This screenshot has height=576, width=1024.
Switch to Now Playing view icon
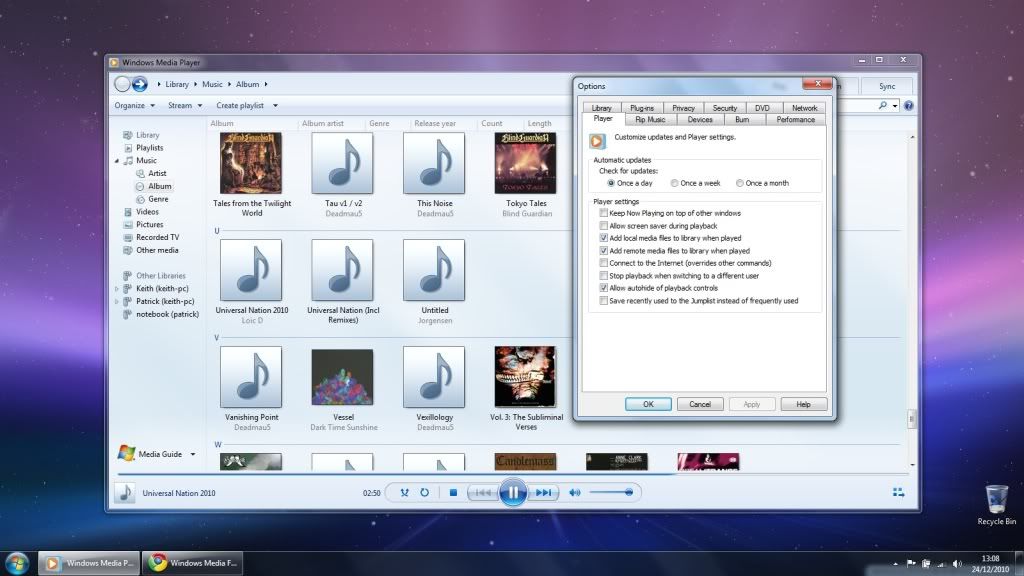898,492
